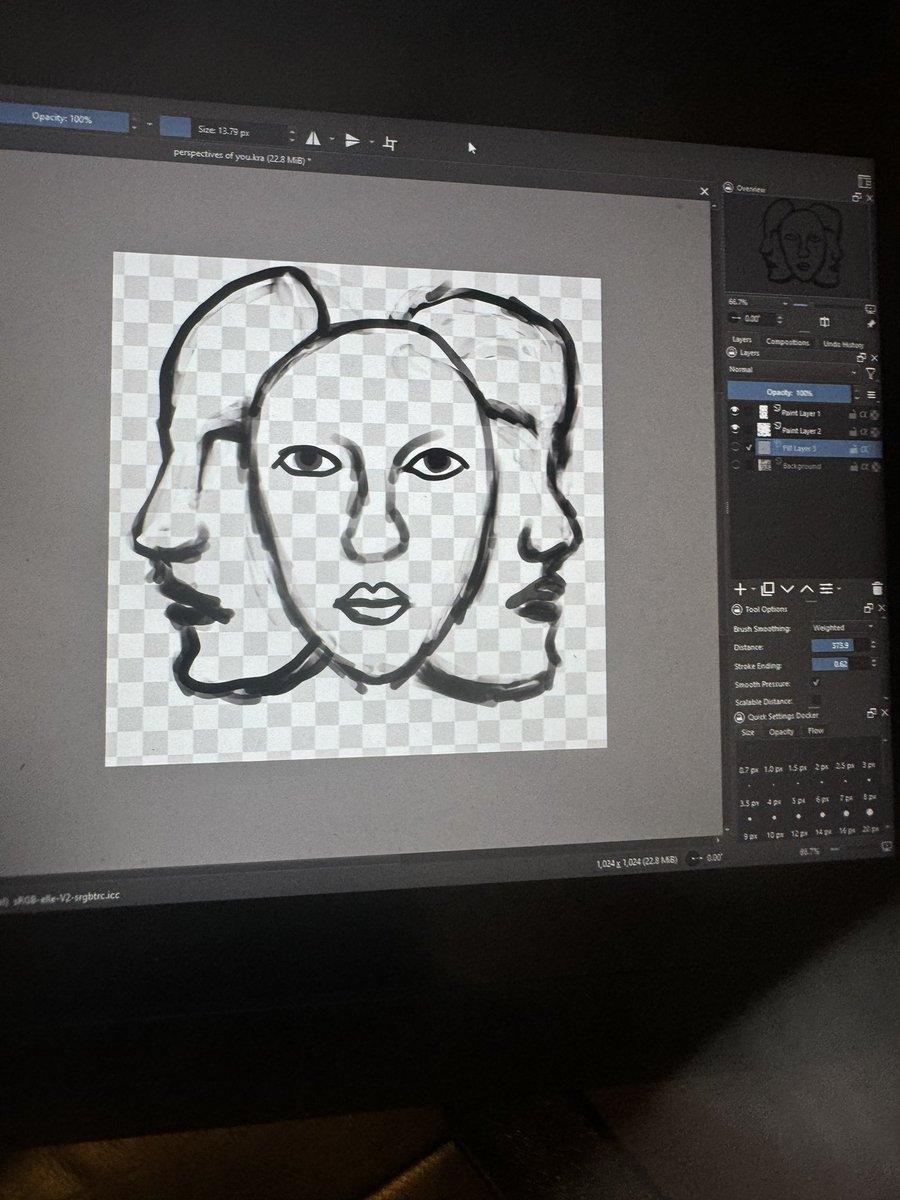Expand the layer properties dropdown arrow
Image resolution: width=900 pixels, height=1200 pixels.
point(839,589)
